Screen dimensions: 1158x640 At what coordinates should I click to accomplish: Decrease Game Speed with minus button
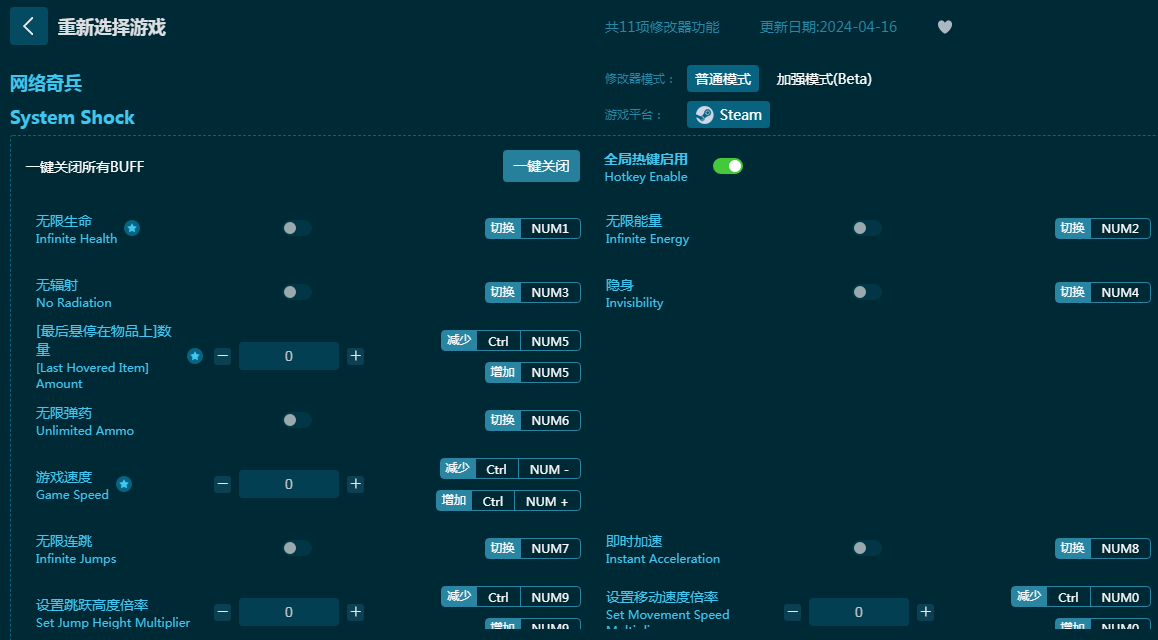tap(222, 484)
